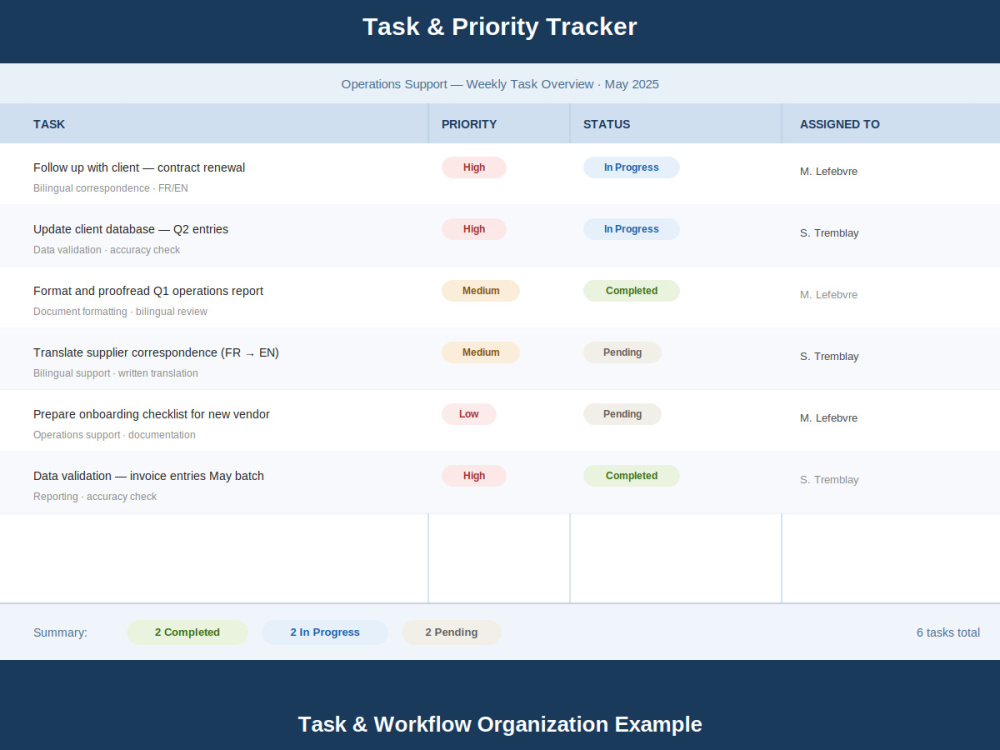1000x750 pixels.
Task: Click 'Bilingual support · written translation' note
Action: point(115,373)
